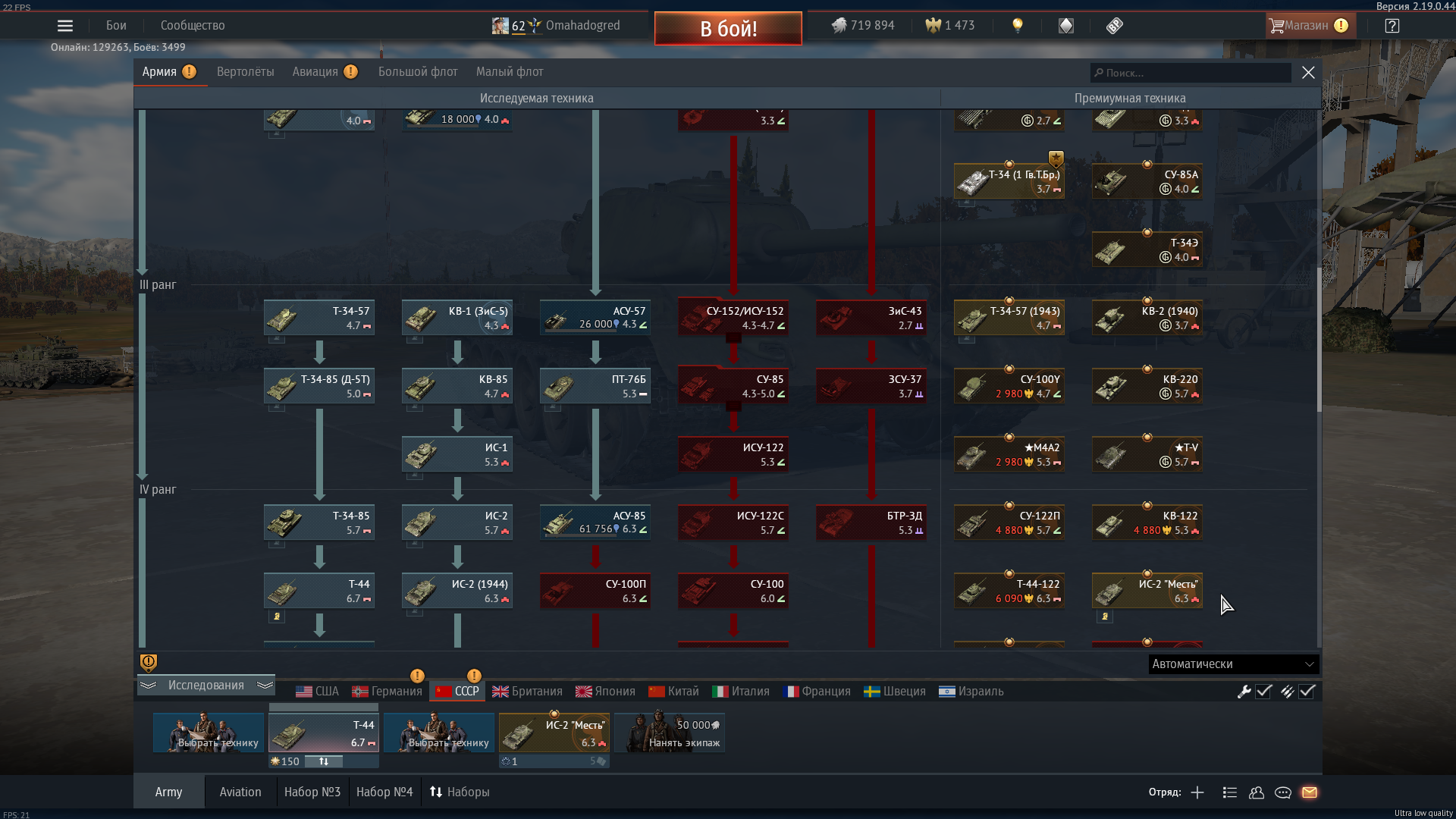Screen dimensions: 1456x819
Task: Choose the Германия nation
Action: pos(387,692)
